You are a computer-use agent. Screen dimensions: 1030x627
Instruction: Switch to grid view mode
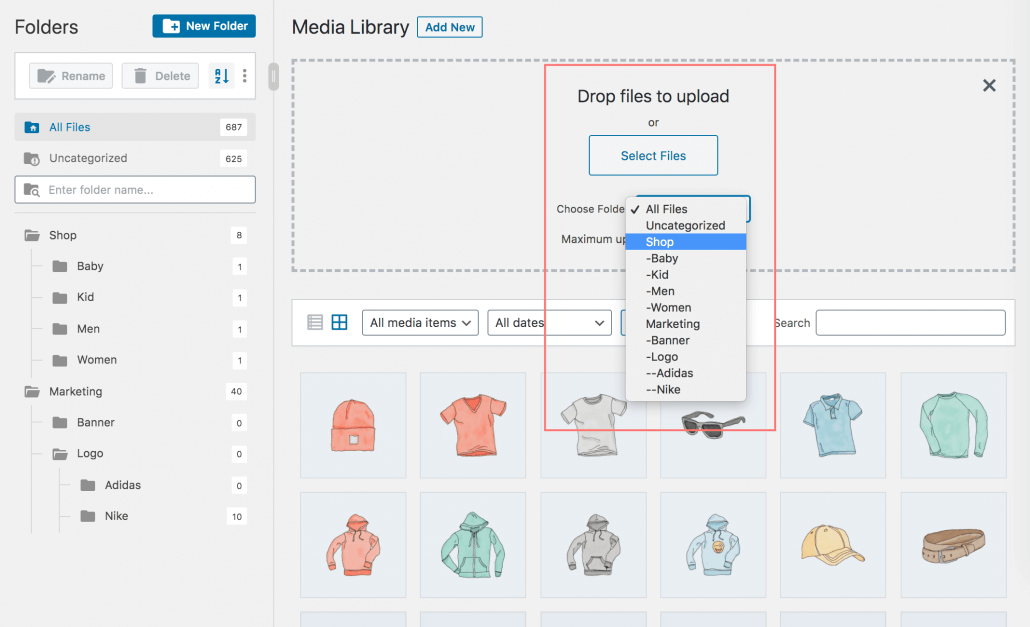340,322
